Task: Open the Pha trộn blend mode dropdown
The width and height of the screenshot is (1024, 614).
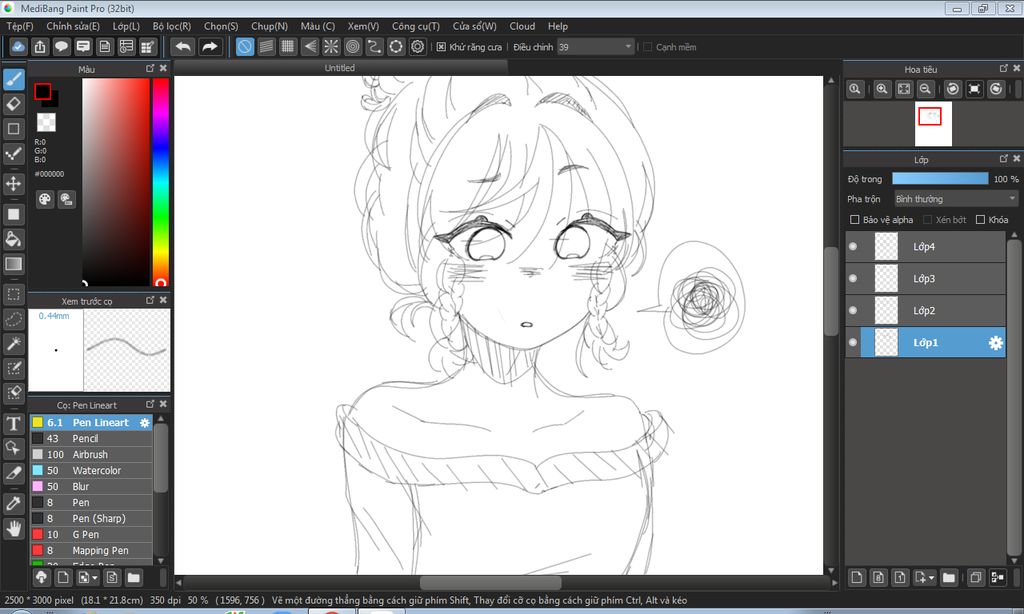Action: [x=956, y=199]
